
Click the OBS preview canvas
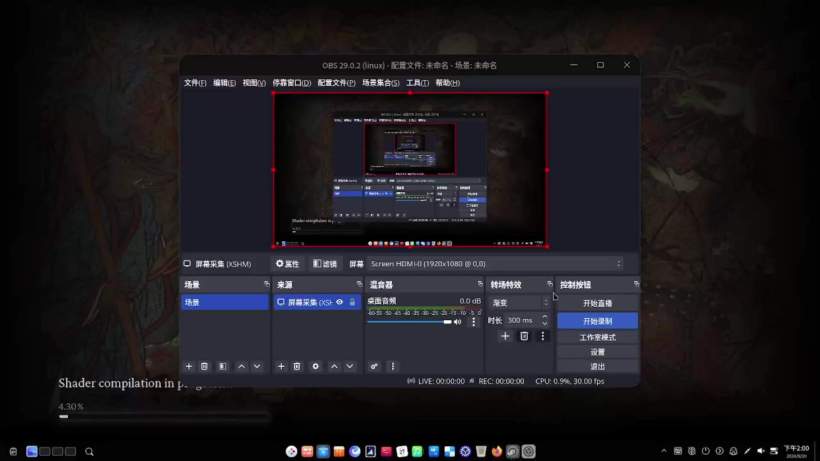tap(410, 169)
